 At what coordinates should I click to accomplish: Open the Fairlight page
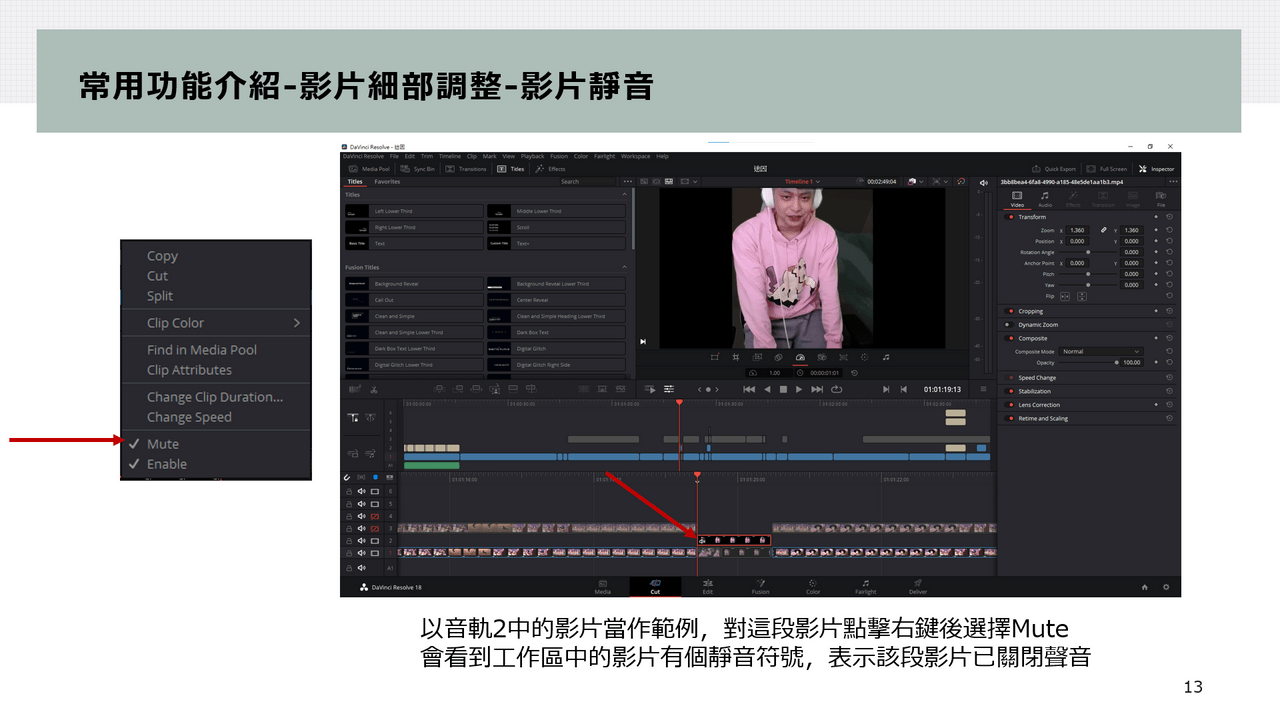pyautogui.click(x=865, y=586)
